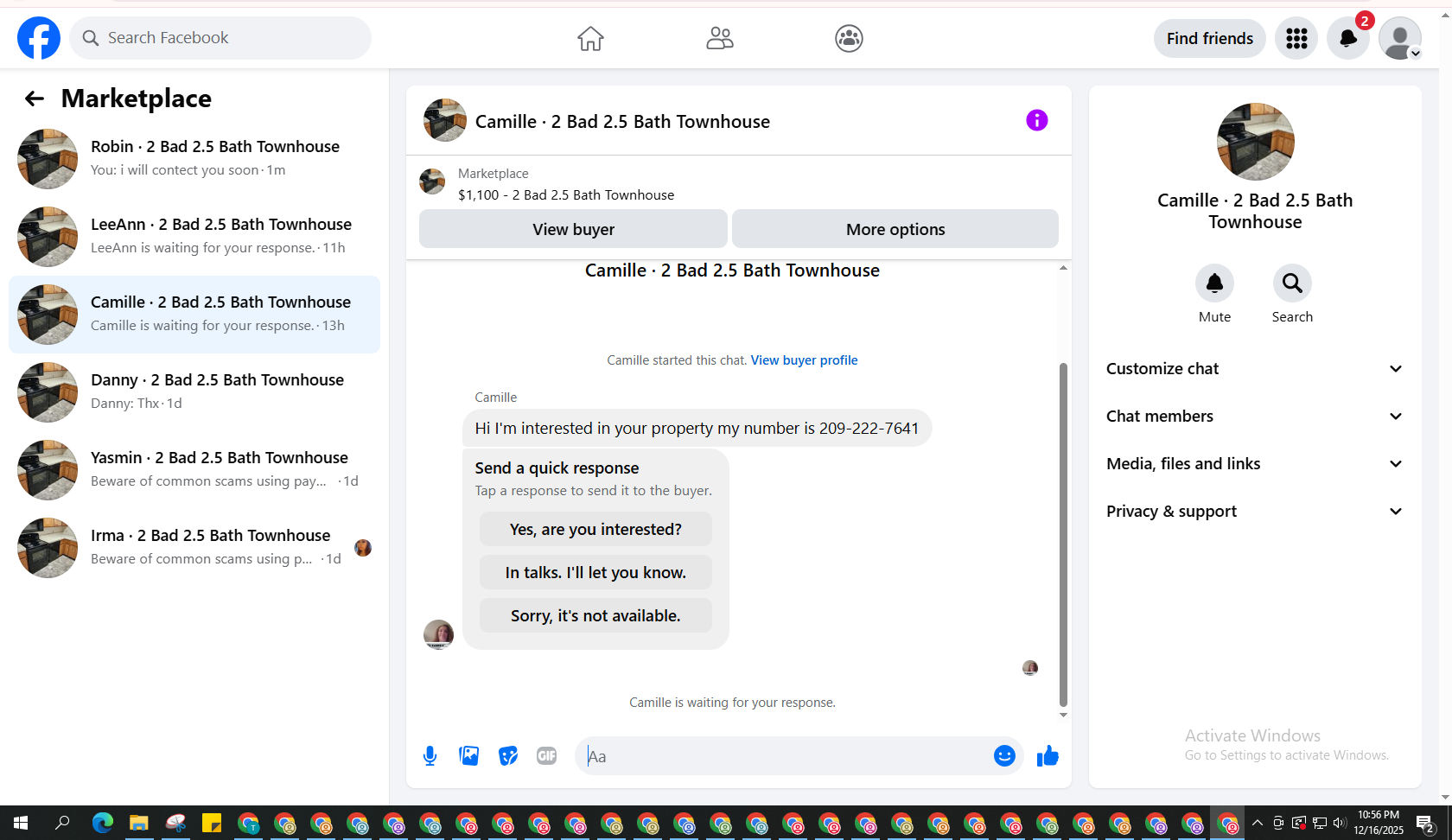
Task: Search within the conversation
Action: [1292, 283]
